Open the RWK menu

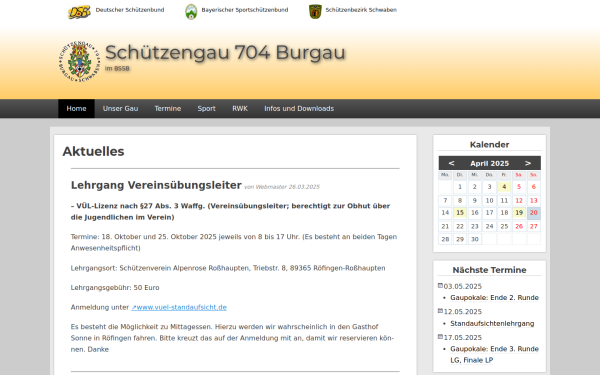[240, 109]
